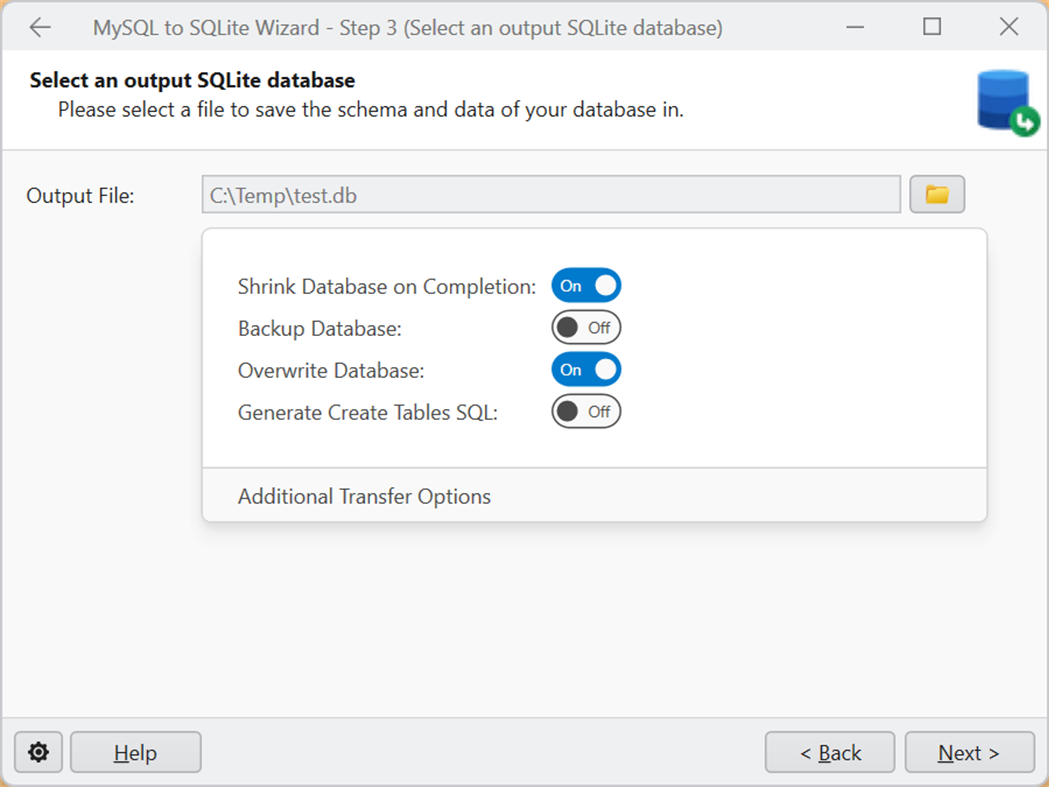
Task: Maximize the wizard window
Action: pyautogui.click(x=932, y=28)
